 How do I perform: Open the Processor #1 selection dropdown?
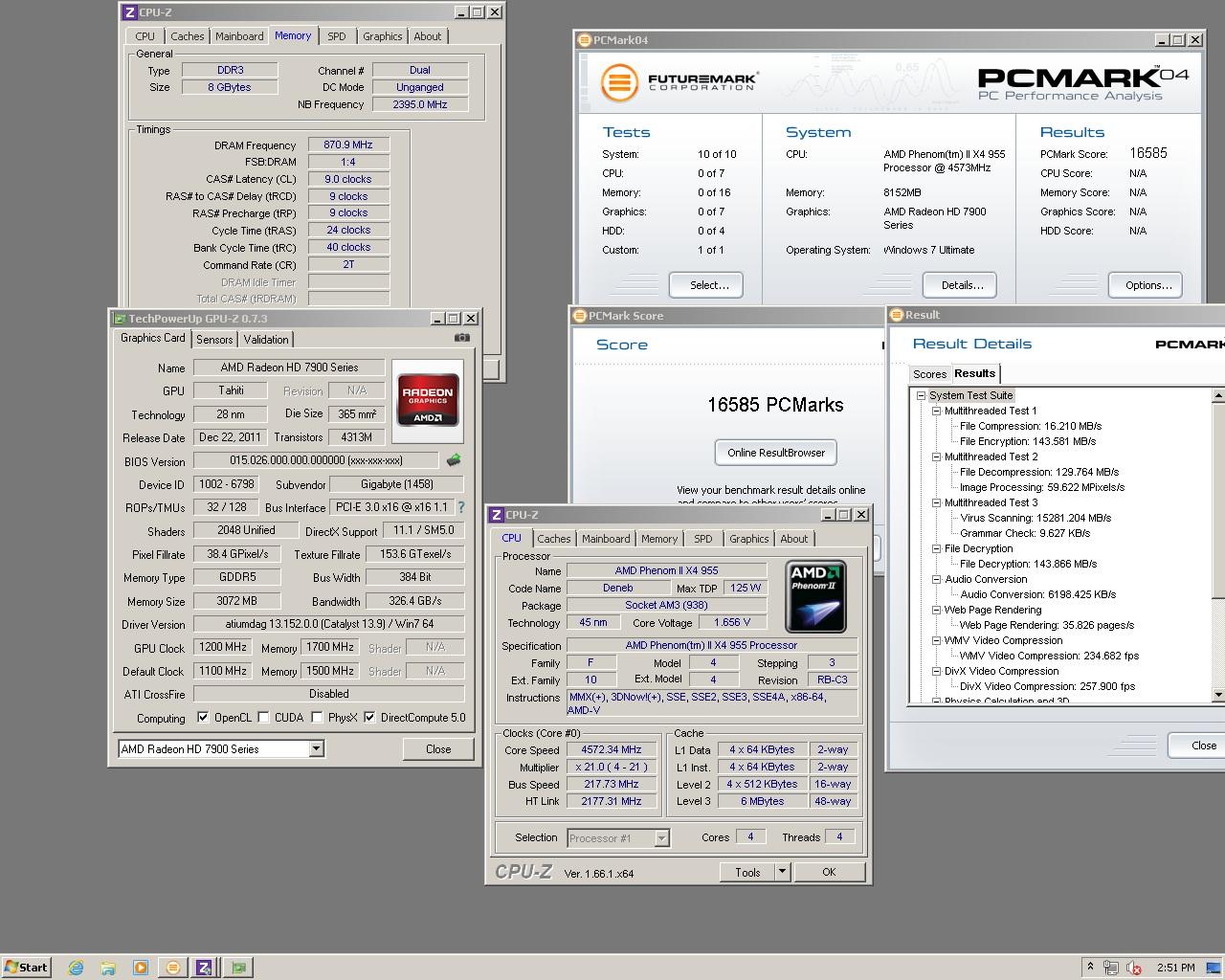[x=661, y=838]
